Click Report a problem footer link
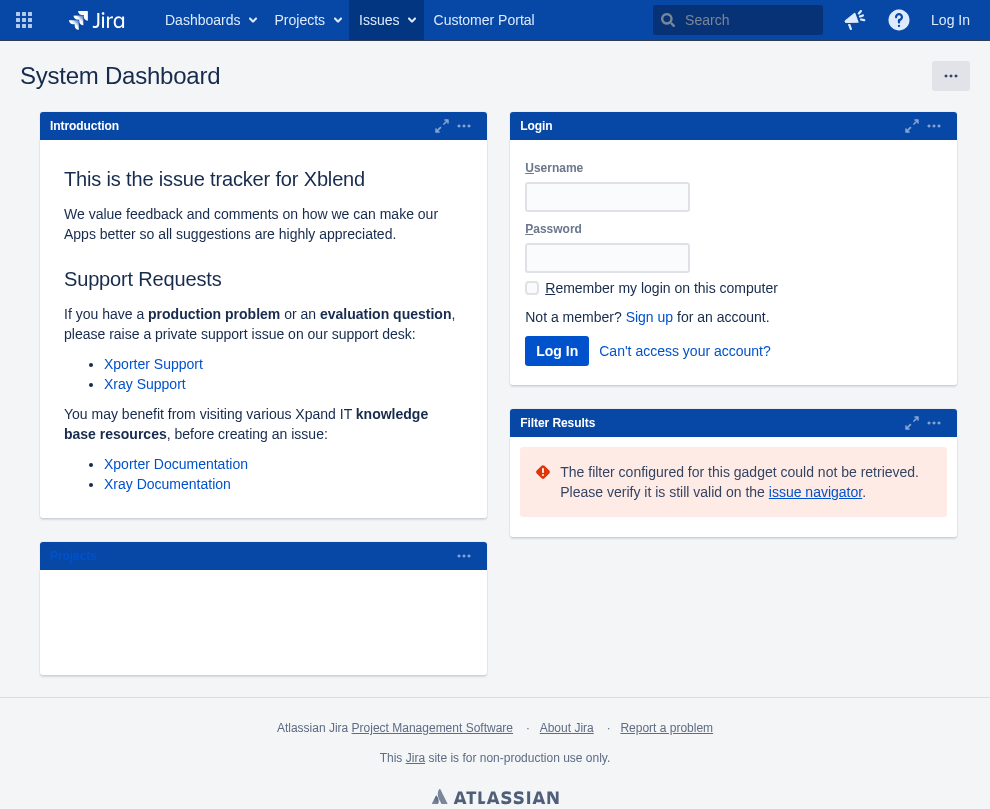990x809 pixels. click(666, 728)
